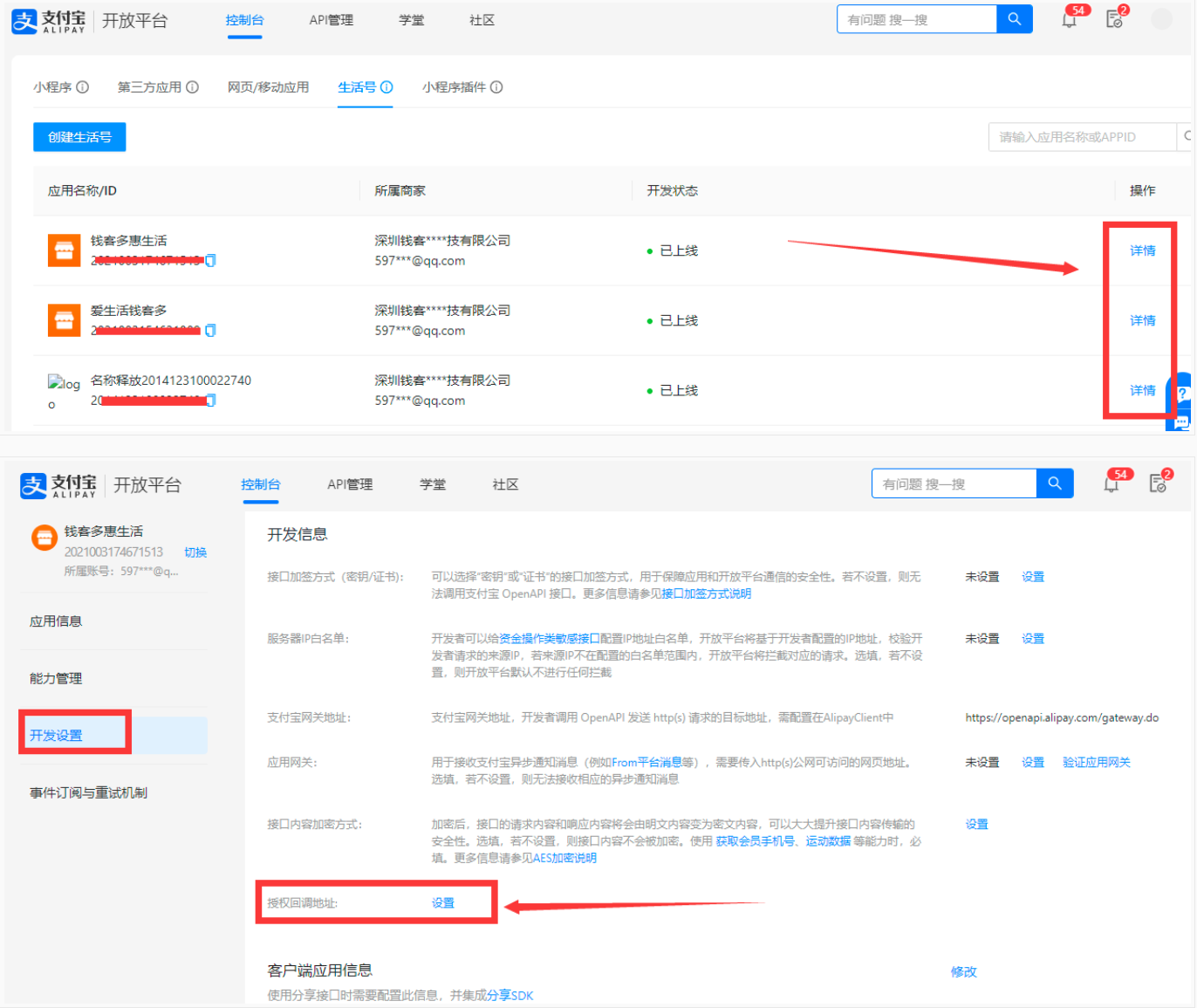Open notifications bell in top header
This screenshot has height=1008, width=1197.
(1069, 19)
